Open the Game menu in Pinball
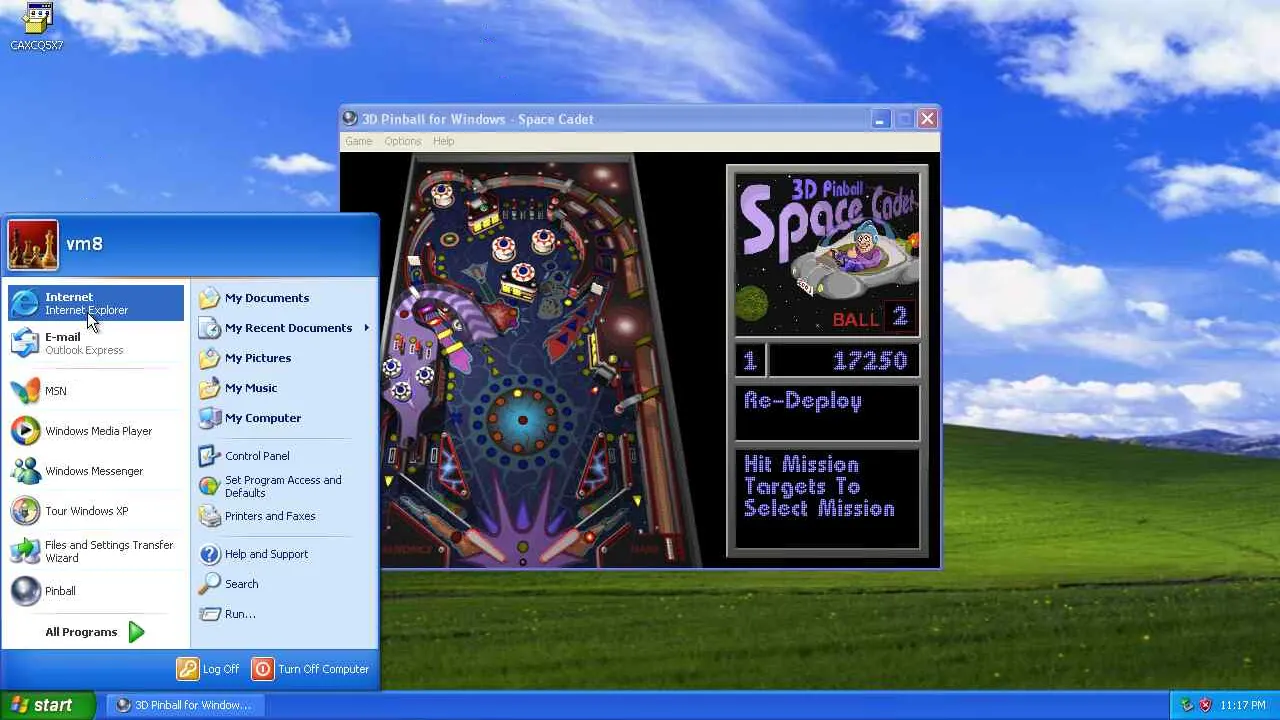Screen dimensions: 1280x720 (358, 141)
